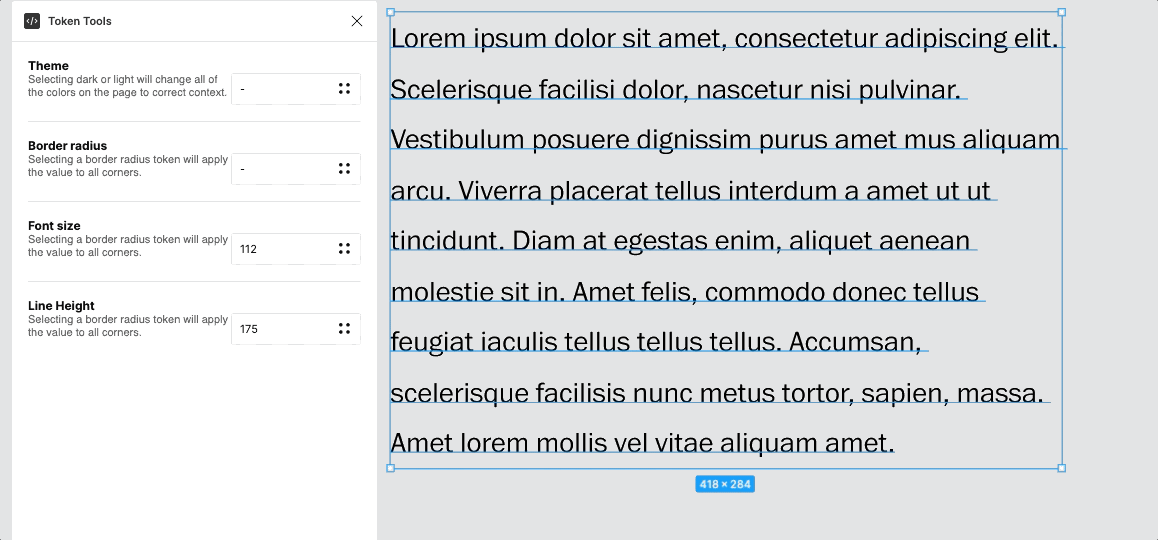Image resolution: width=1158 pixels, height=540 pixels.
Task: Focus the Line Height field showing 175
Action: click(x=283, y=329)
